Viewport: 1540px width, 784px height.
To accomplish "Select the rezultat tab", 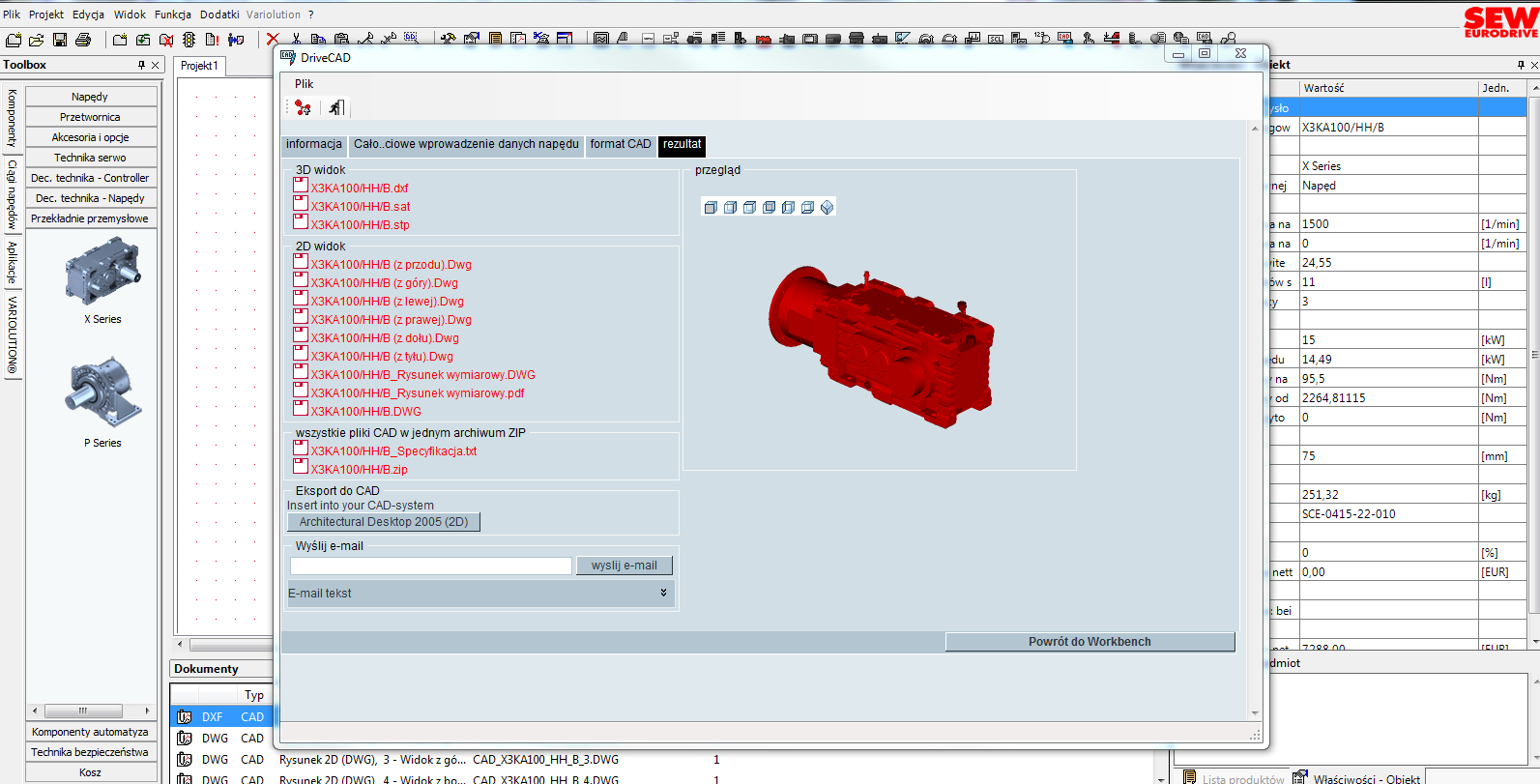I will click(x=682, y=145).
